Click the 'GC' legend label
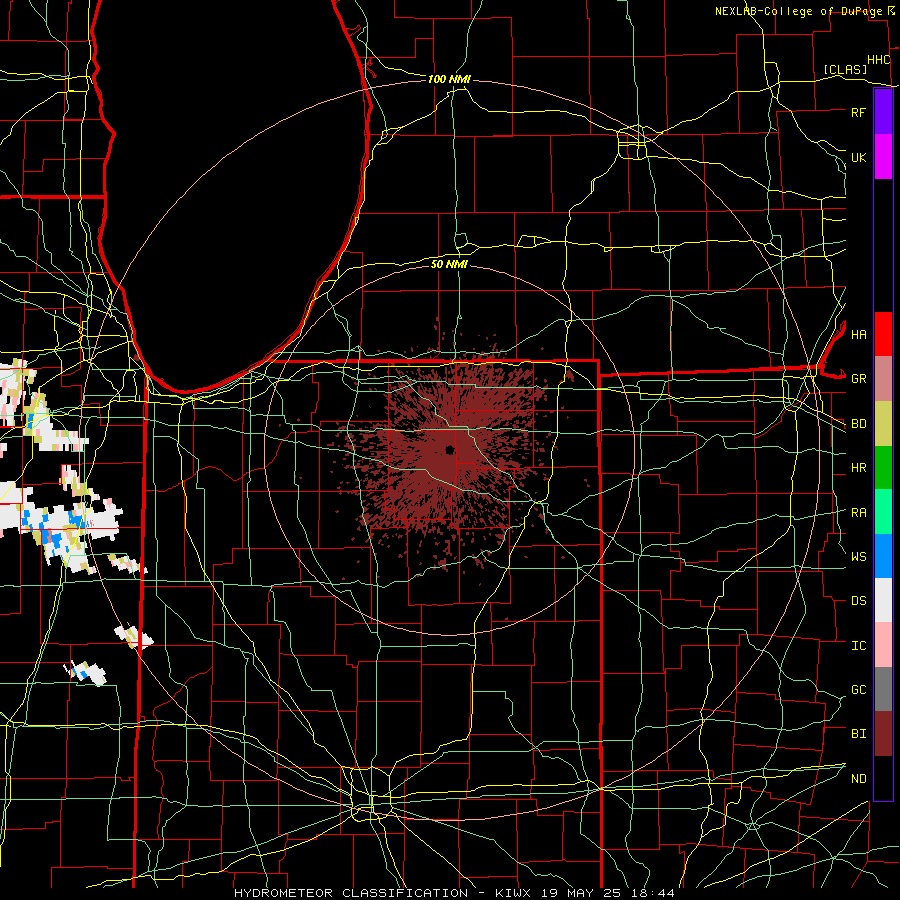 pos(858,690)
